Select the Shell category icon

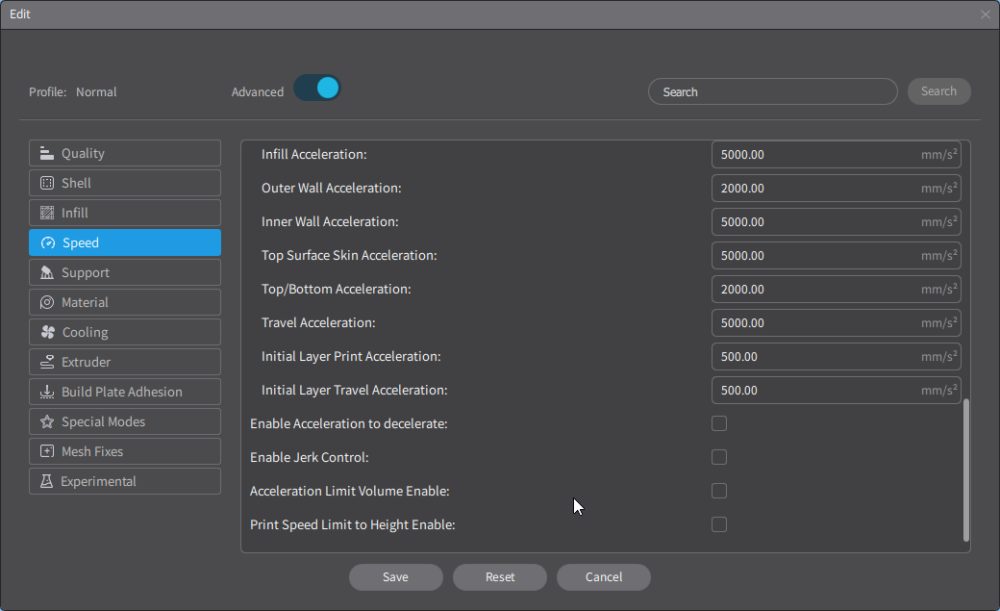(x=47, y=183)
